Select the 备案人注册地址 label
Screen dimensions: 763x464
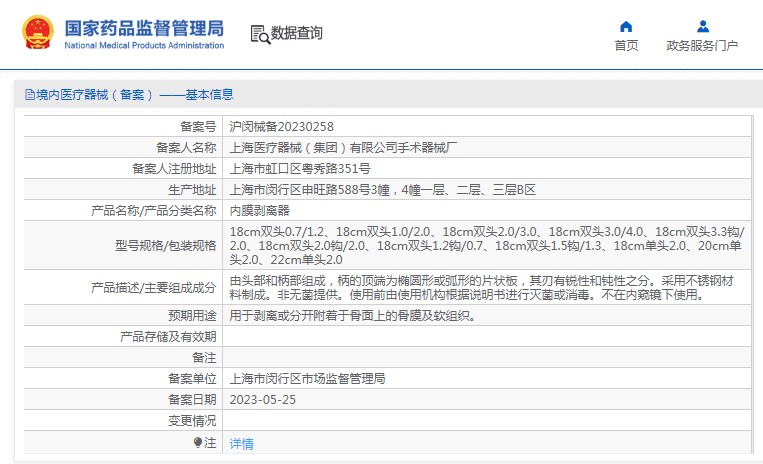(x=174, y=169)
